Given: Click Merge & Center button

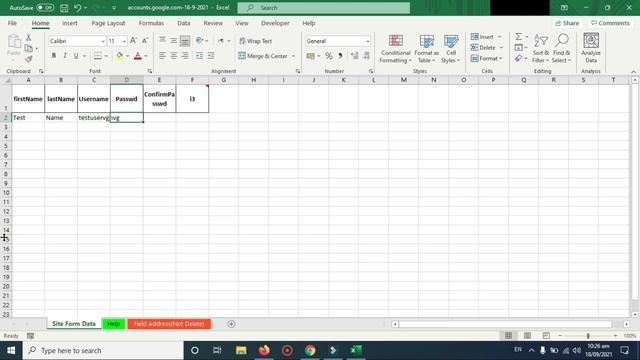Looking at the screenshot, I should [x=263, y=56].
